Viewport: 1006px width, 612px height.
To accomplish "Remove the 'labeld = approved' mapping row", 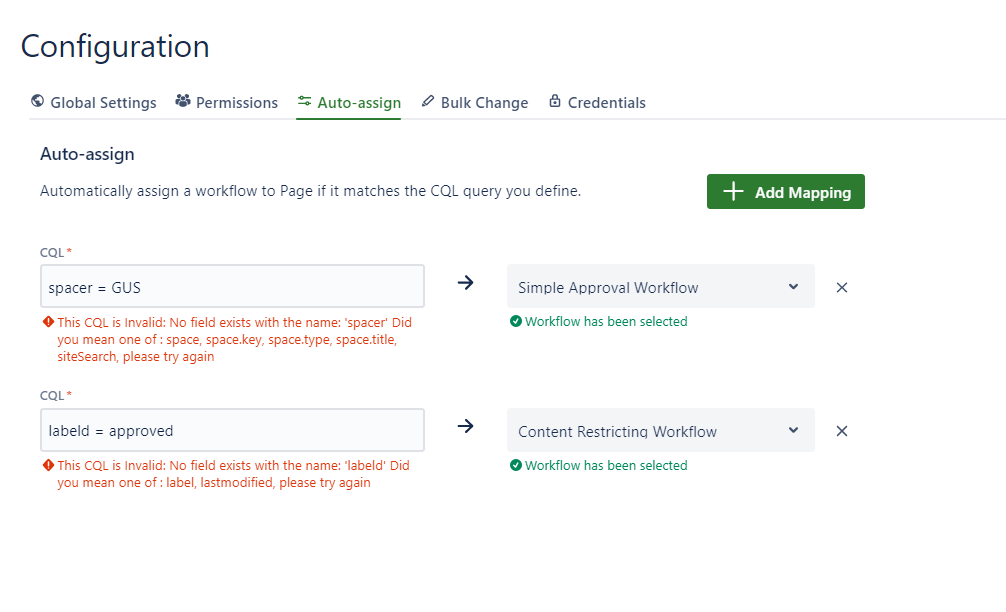I will [842, 431].
